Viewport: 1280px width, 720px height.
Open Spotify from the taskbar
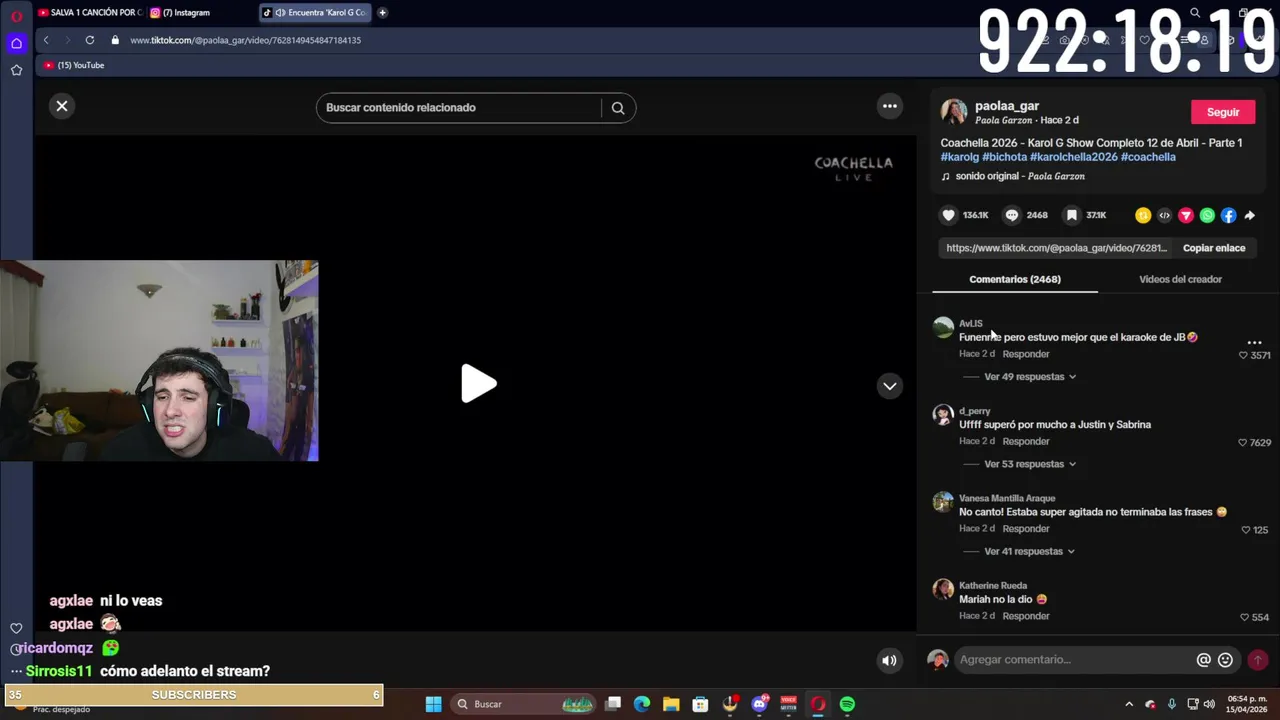click(847, 704)
